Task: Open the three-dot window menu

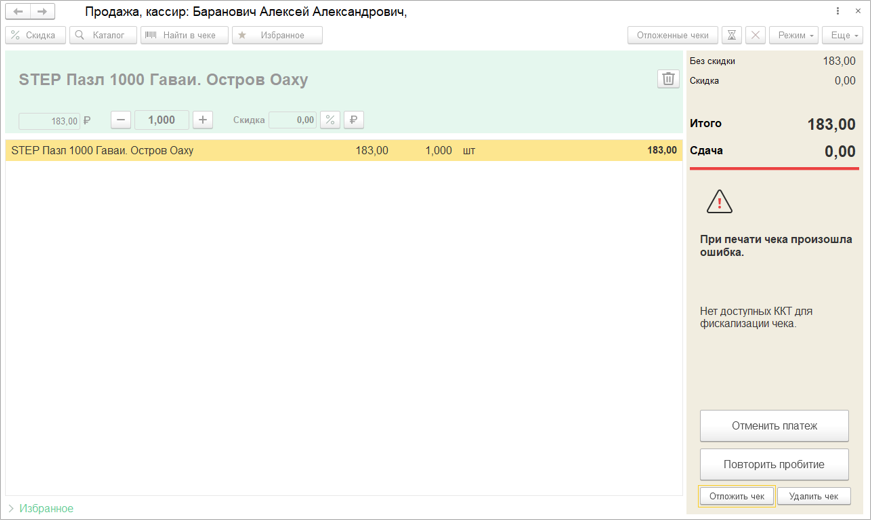Action: coord(838,11)
